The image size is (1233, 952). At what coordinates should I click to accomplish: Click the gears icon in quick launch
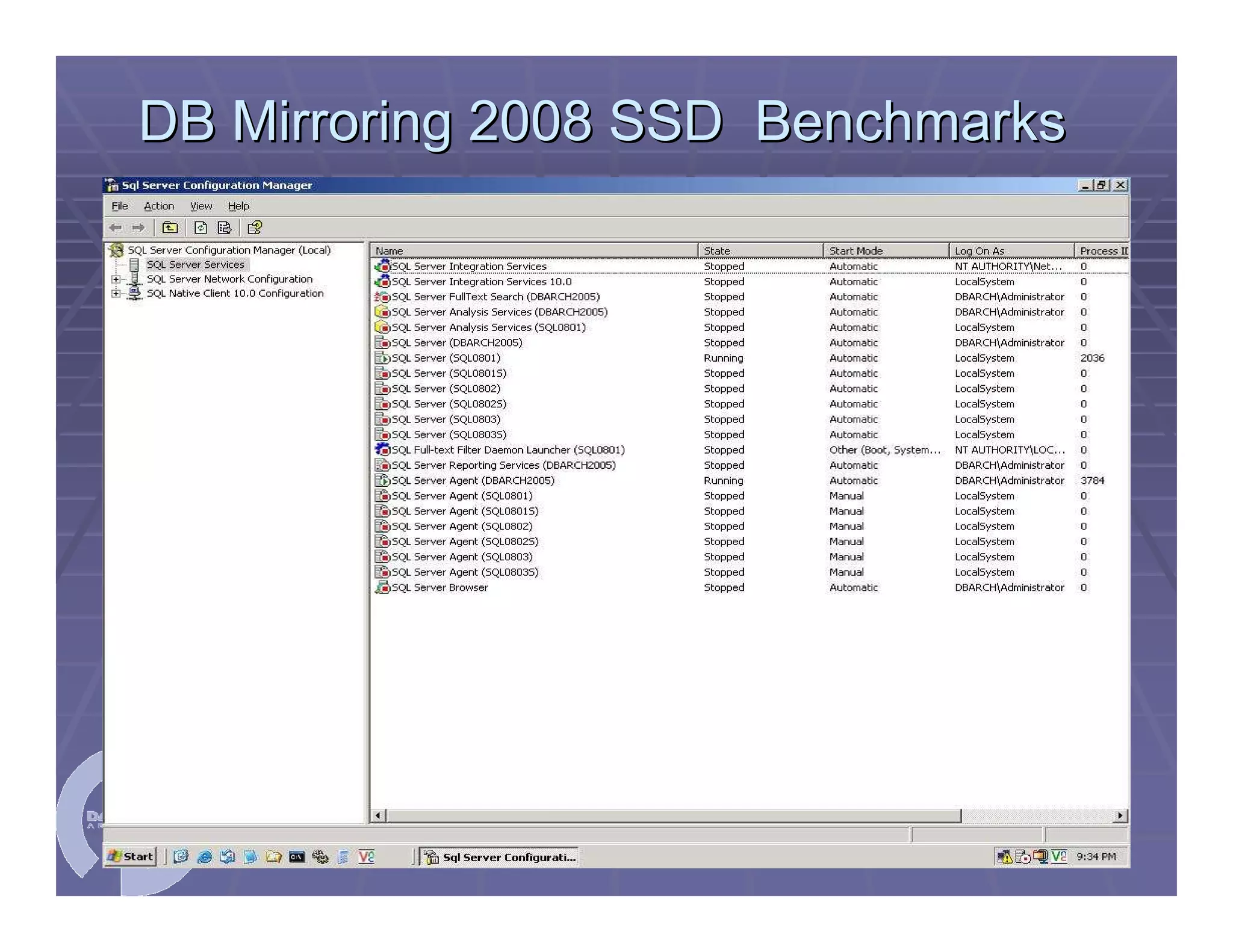tap(320, 856)
